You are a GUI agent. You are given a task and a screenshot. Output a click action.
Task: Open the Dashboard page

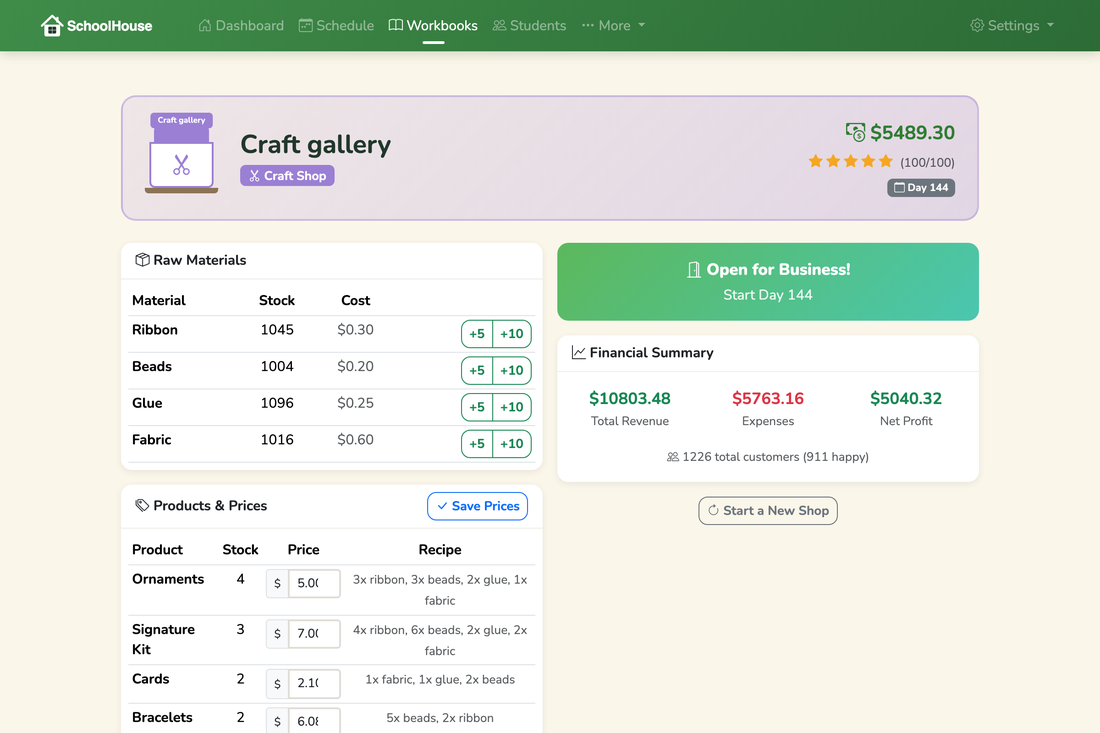click(x=241, y=25)
